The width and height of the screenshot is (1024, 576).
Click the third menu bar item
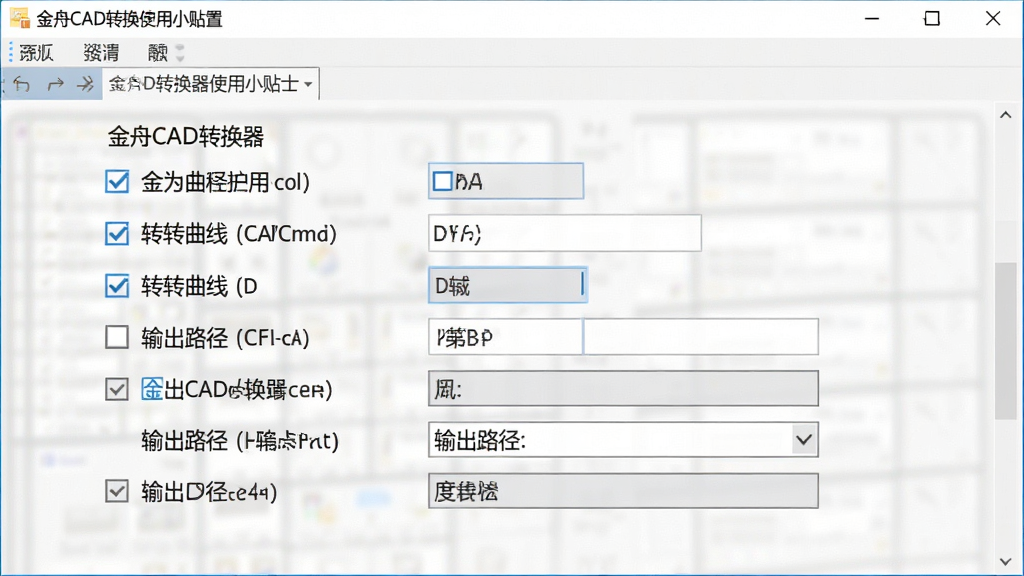click(x=157, y=53)
